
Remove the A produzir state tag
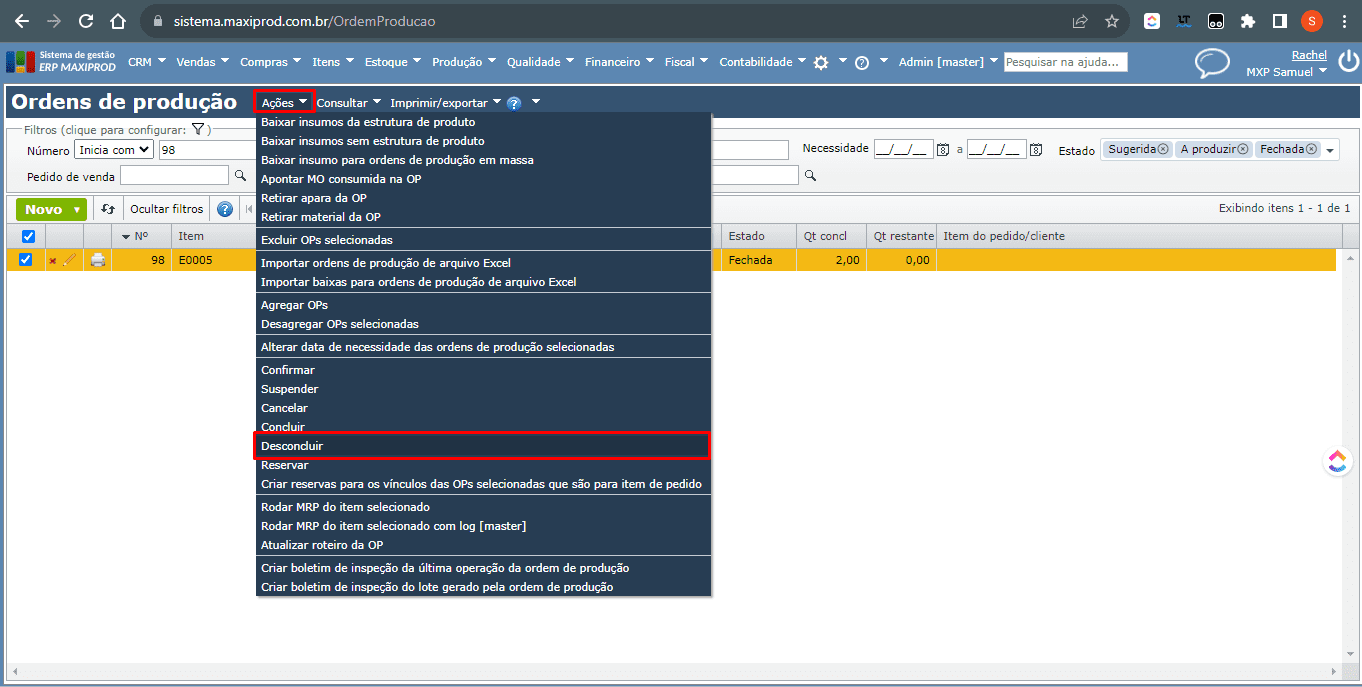1242,149
